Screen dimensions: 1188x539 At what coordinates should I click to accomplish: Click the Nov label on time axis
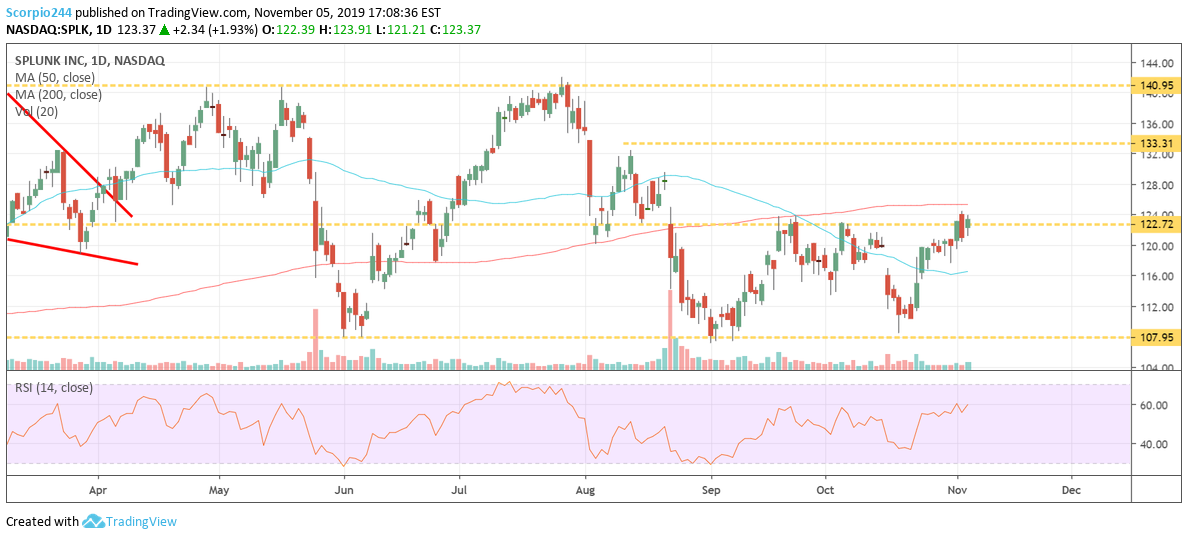coord(957,491)
